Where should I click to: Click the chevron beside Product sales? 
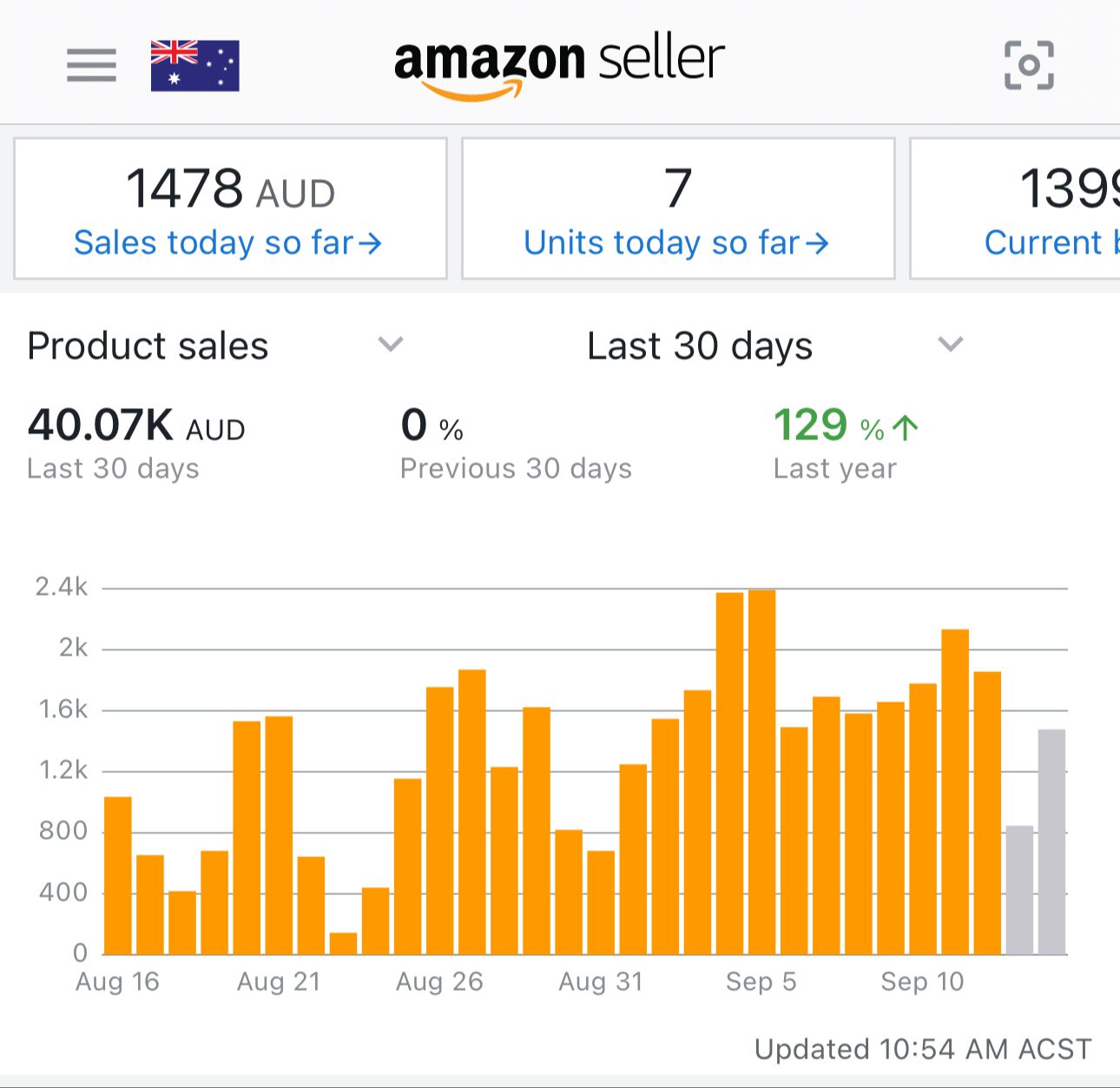pyautogui.click(x=391, y=345)
